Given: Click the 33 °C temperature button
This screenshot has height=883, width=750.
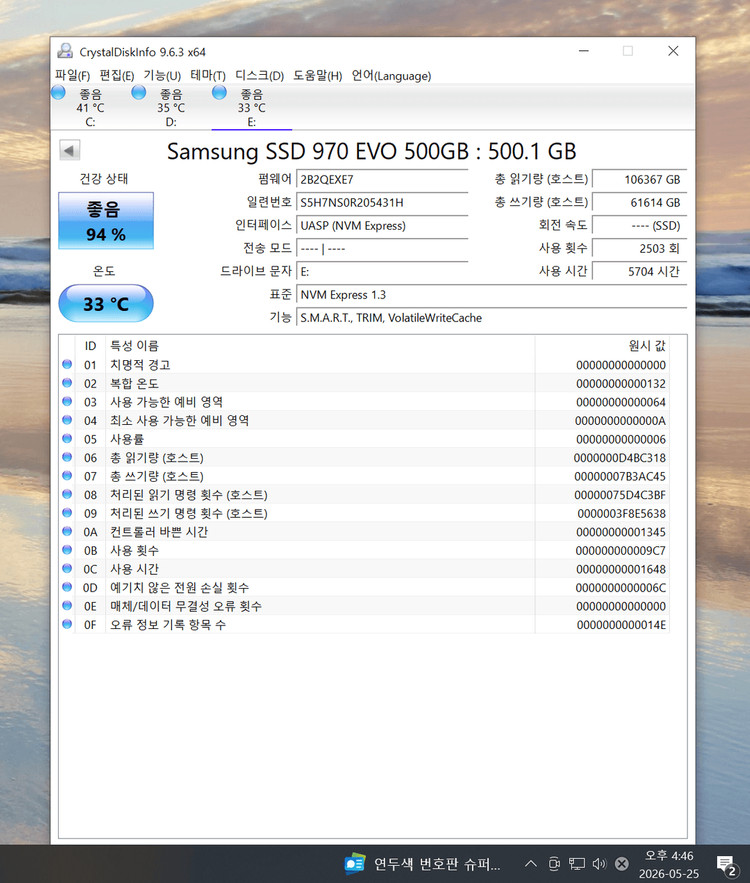Looking at the screenshot, I should click(106, 304).
